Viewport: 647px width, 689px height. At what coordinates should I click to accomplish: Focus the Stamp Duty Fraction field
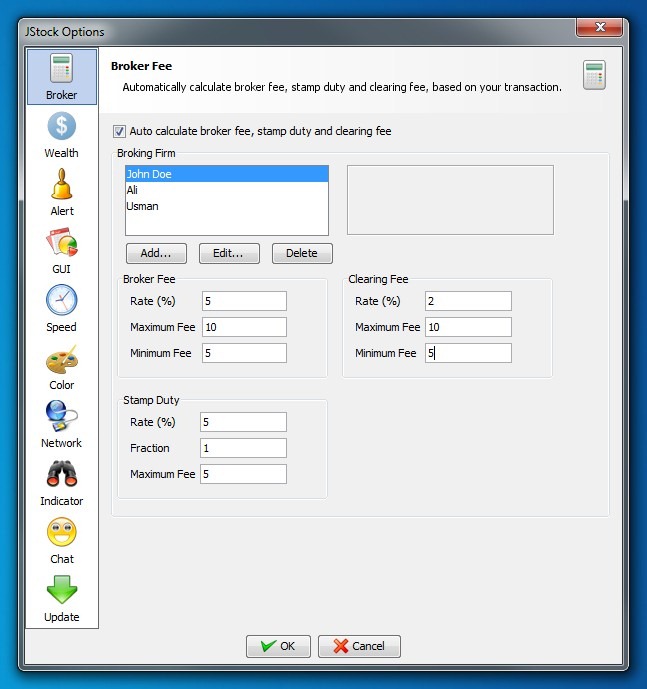[x=243, y=448]
